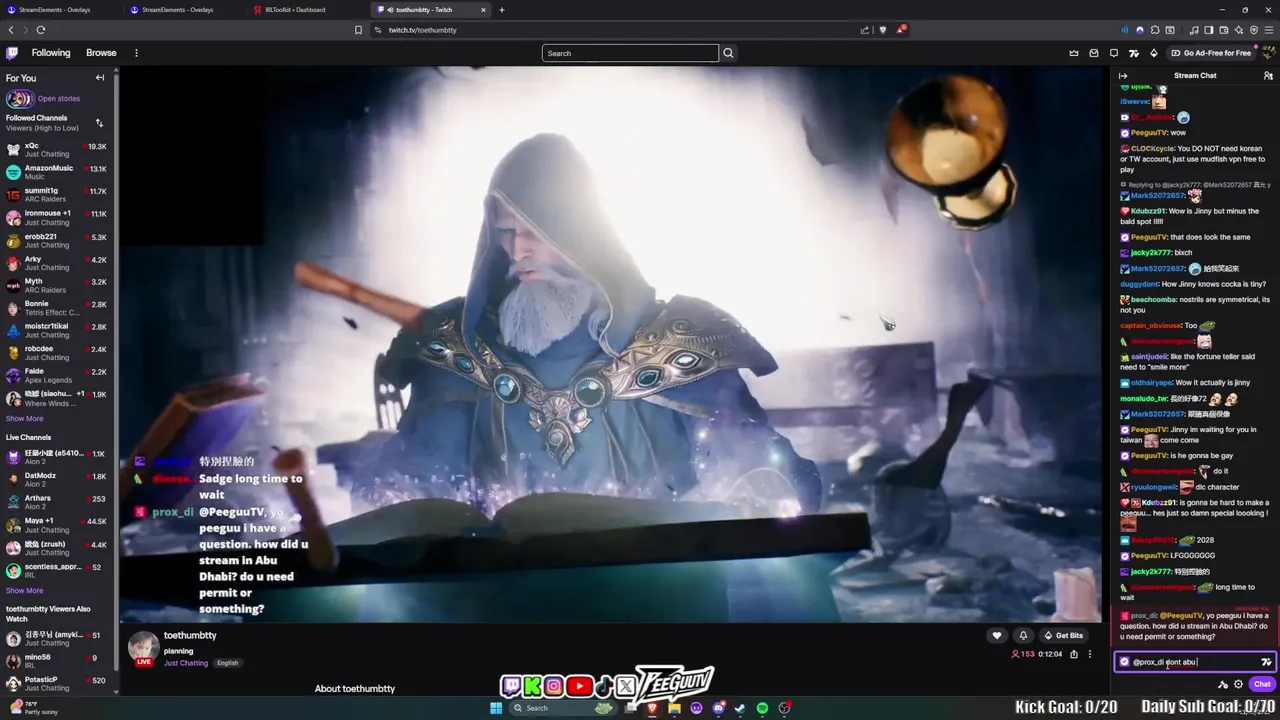The width and height of the screenshot is (1280, 720).
Task: Expand Show More under Followed Channels
Action: coord(24,419)
